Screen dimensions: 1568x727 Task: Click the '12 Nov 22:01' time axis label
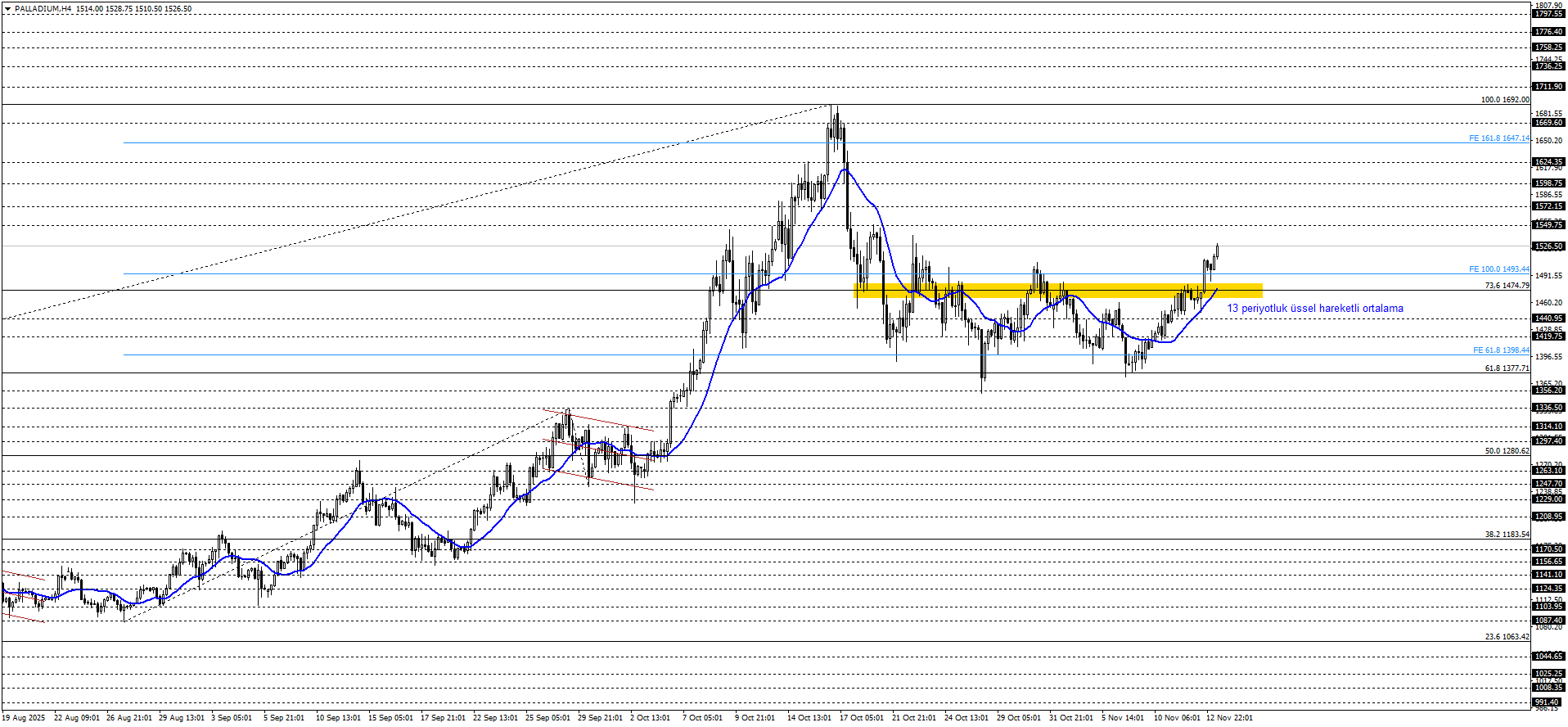coord(1229,718)
